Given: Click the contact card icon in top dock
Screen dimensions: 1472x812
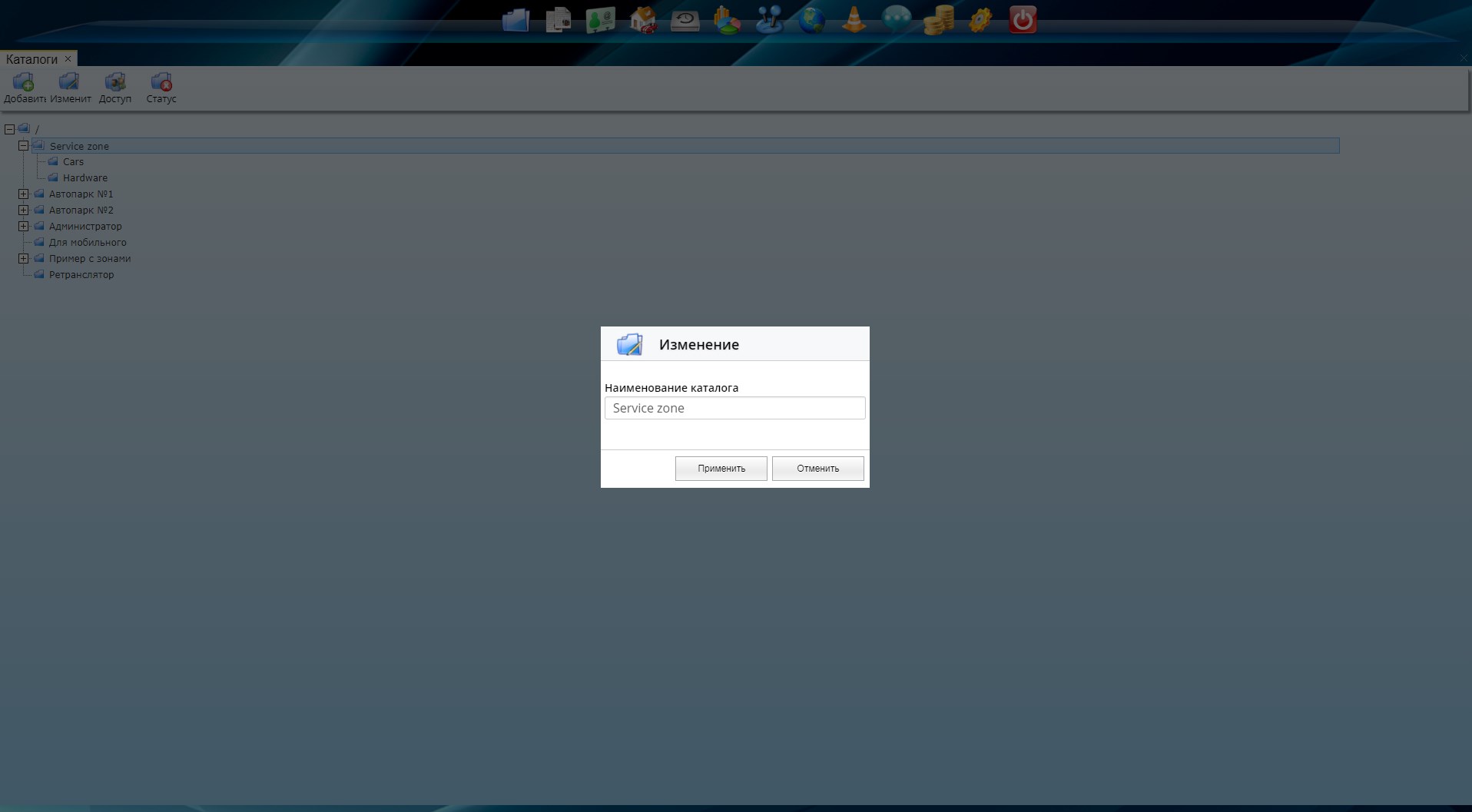Looking at the screenshot, I should point(600,20).
